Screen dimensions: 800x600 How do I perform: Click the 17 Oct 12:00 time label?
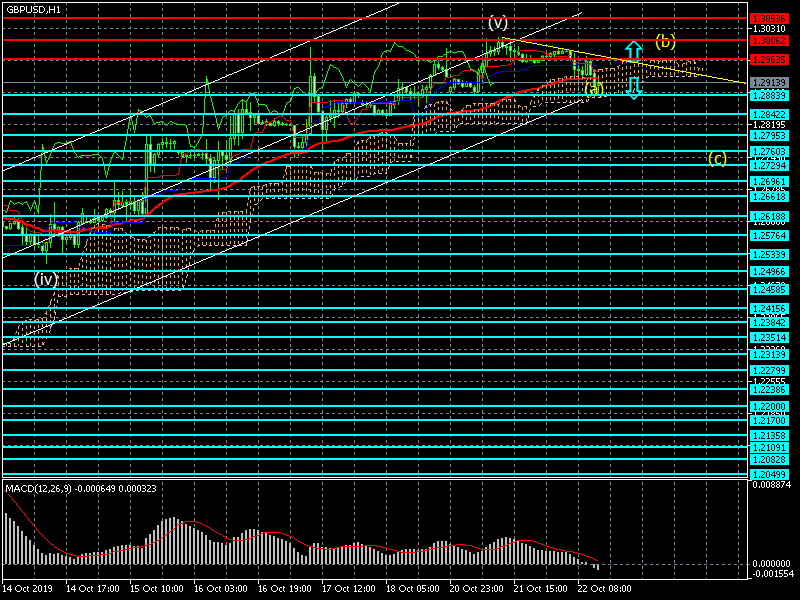[x=348, y=589]
